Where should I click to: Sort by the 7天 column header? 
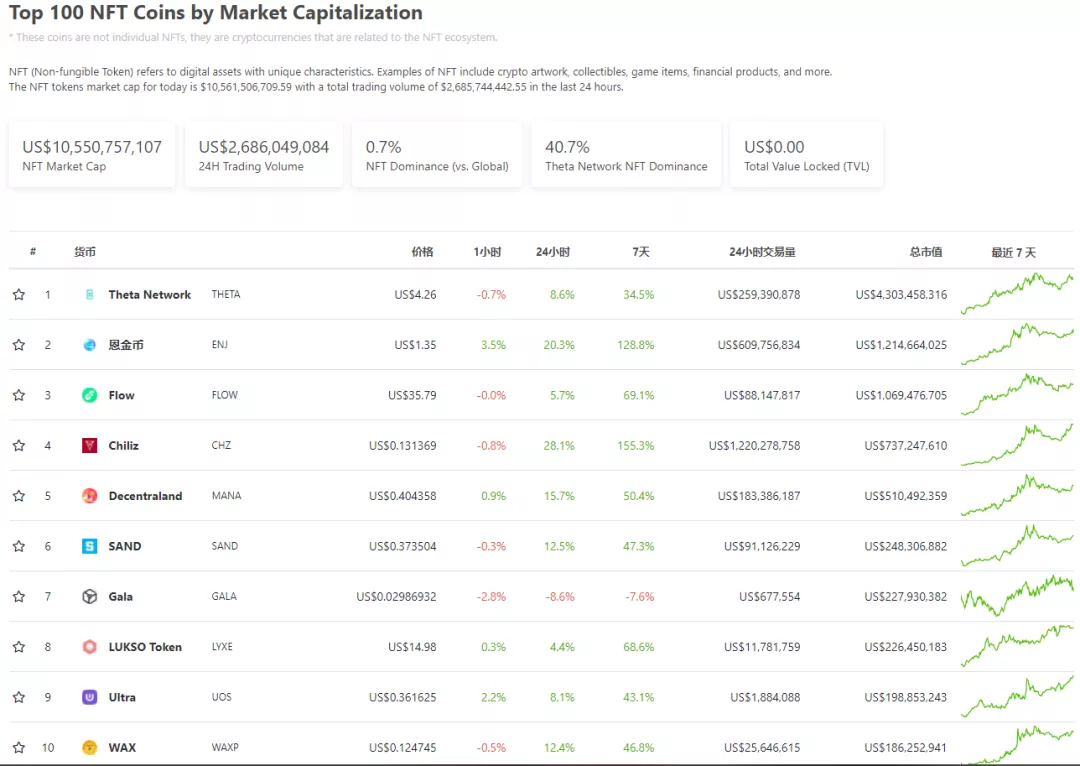[x=641, y=252]
